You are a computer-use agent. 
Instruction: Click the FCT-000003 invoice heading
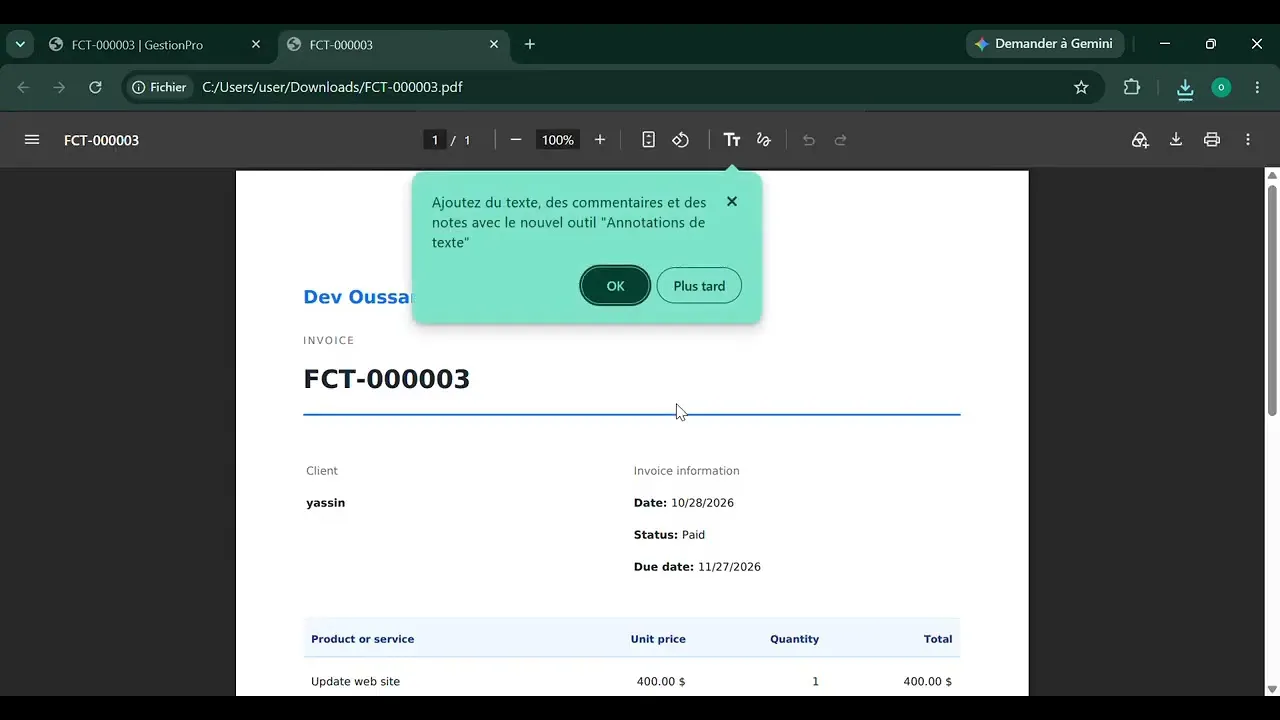pyautogui.click(x=386, y=379)
